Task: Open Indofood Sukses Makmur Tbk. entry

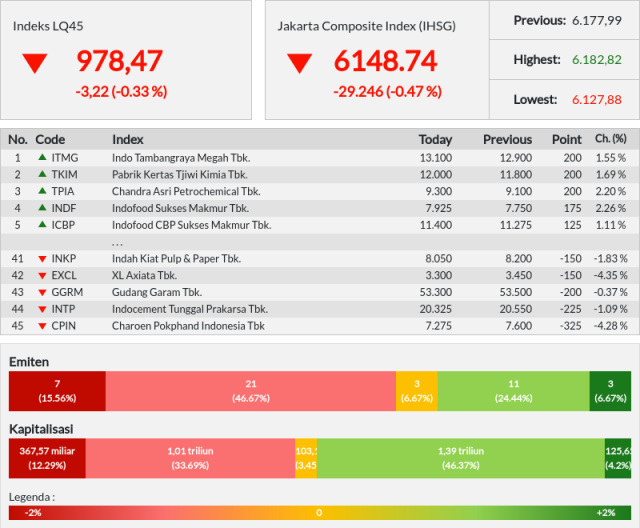Action: tap(180, 207)
